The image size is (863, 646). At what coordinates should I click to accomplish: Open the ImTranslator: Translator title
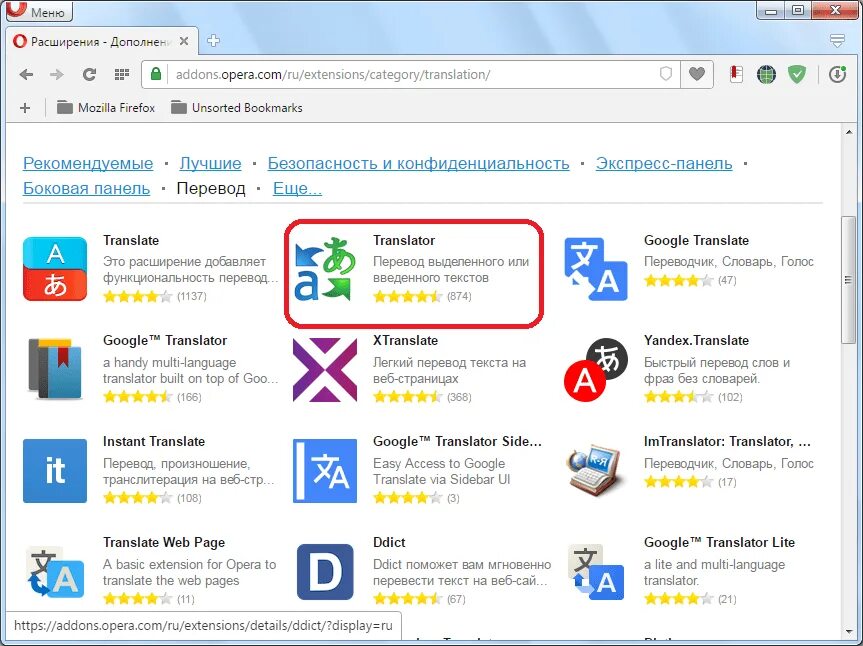727,441
